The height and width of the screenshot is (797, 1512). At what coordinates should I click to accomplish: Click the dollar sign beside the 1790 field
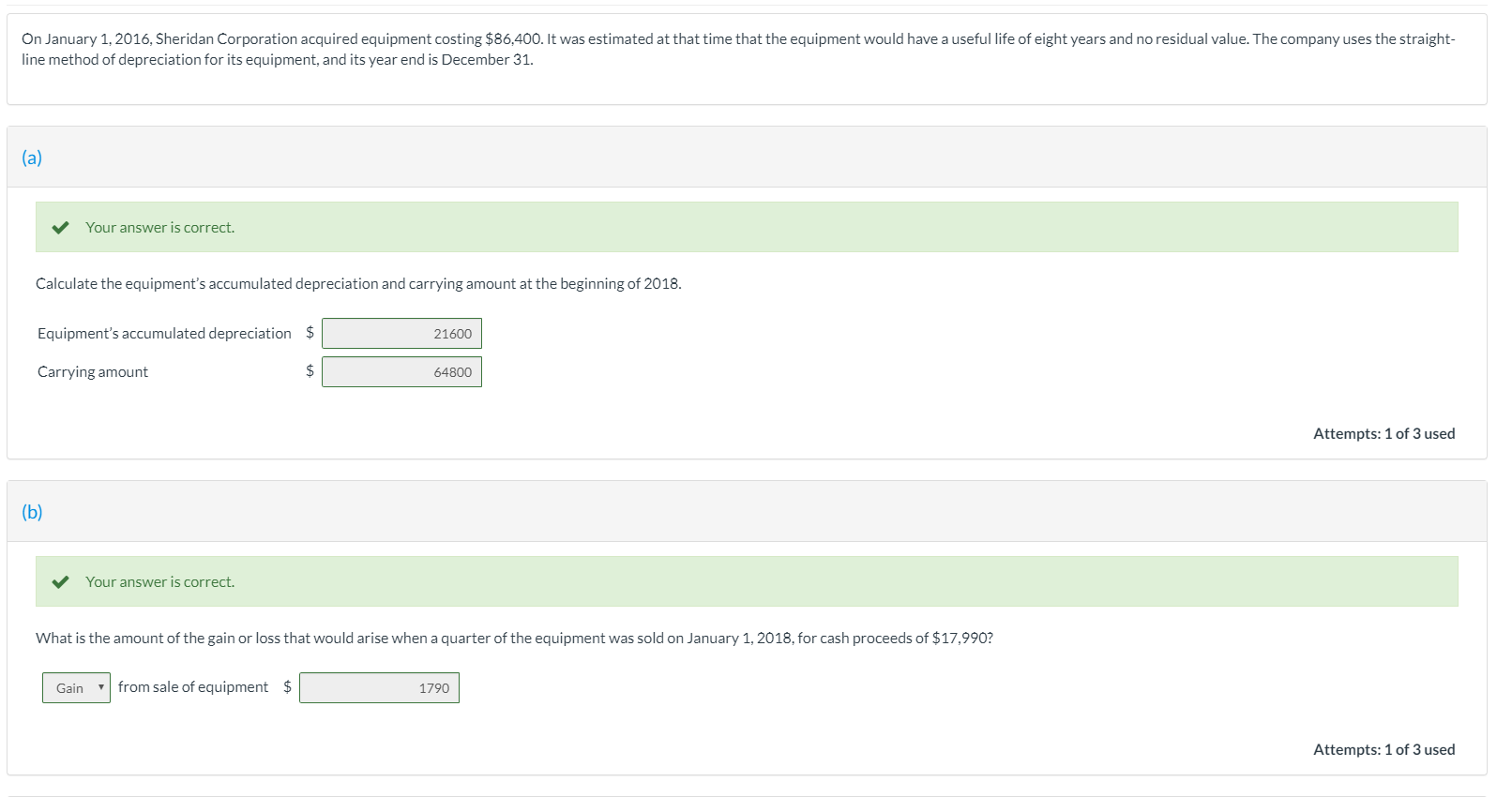coord(286,686)
